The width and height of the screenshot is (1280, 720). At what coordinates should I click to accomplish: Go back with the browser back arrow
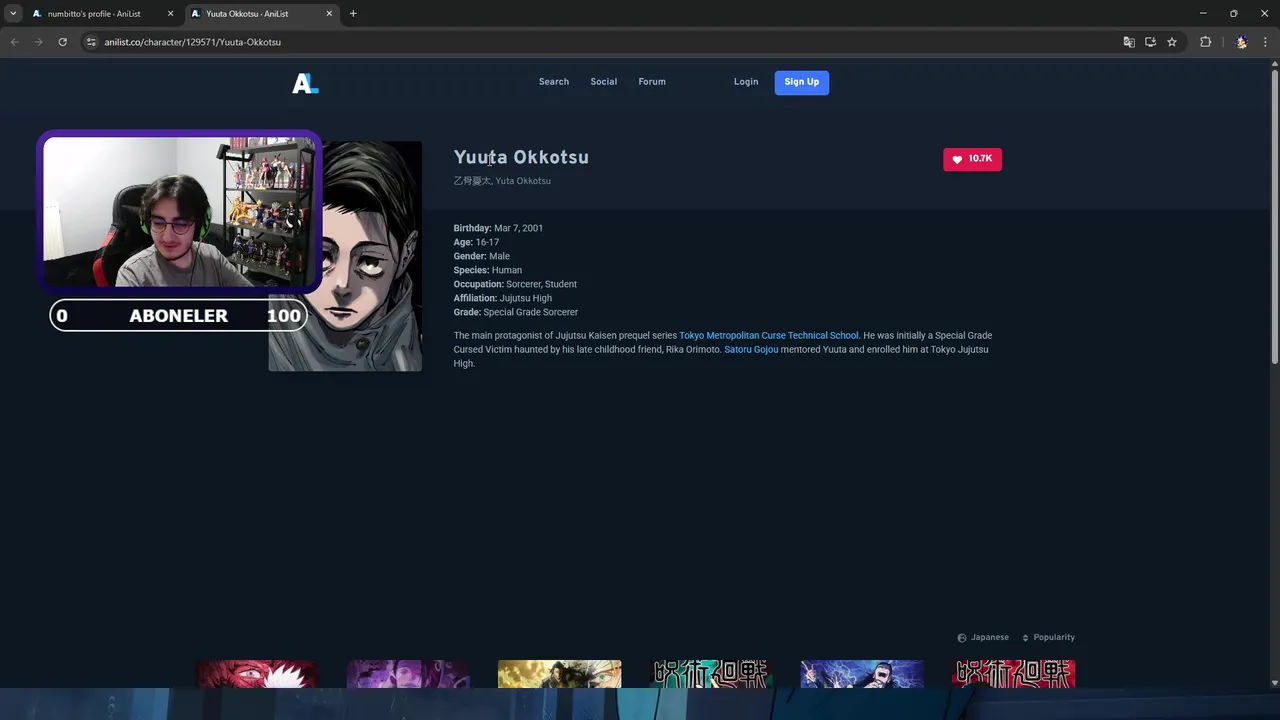[14, 42]
